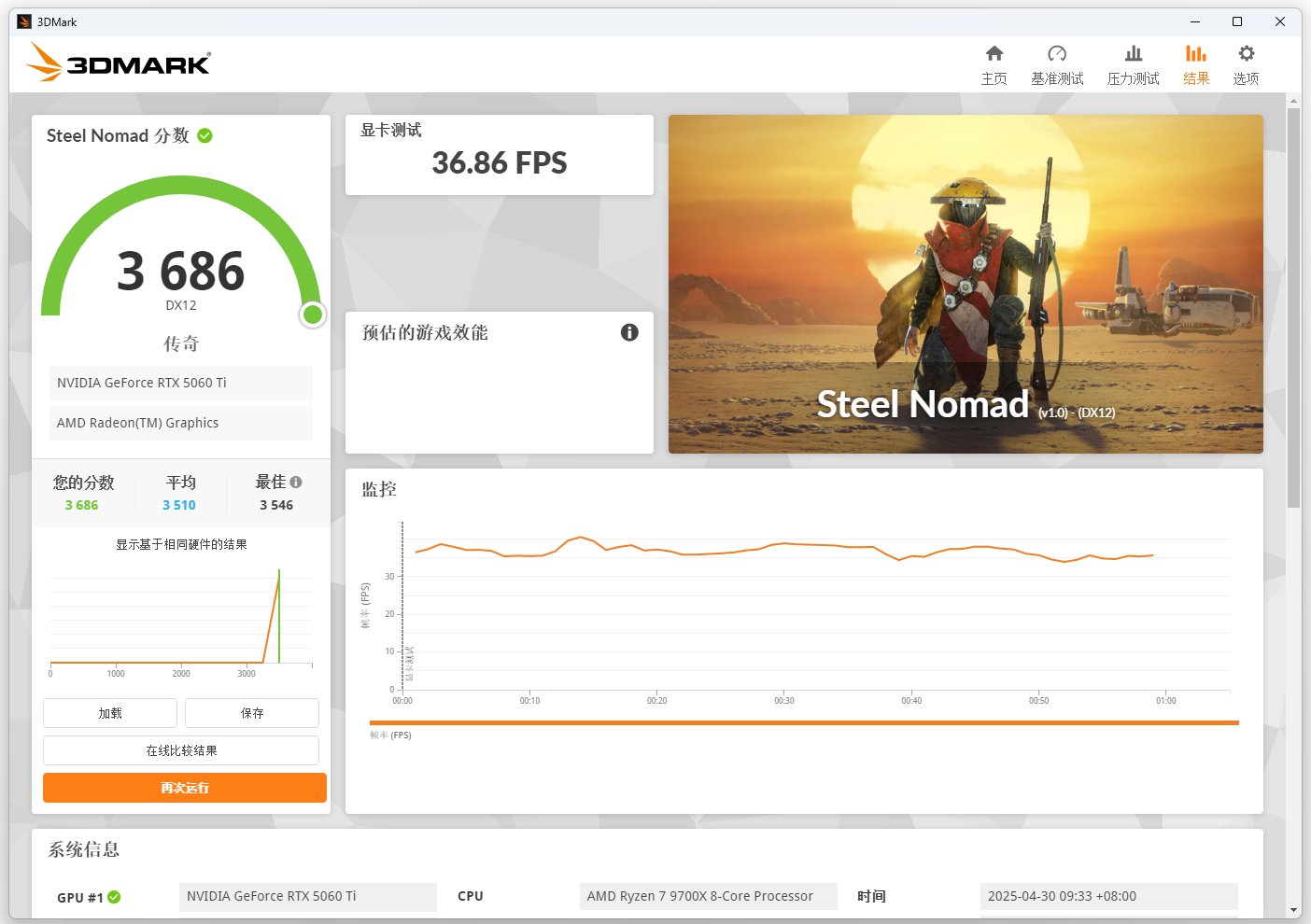The image size is (1311, 924).
Task: Click the vertical scrollbar thumb
Action: click(1293, 308)
